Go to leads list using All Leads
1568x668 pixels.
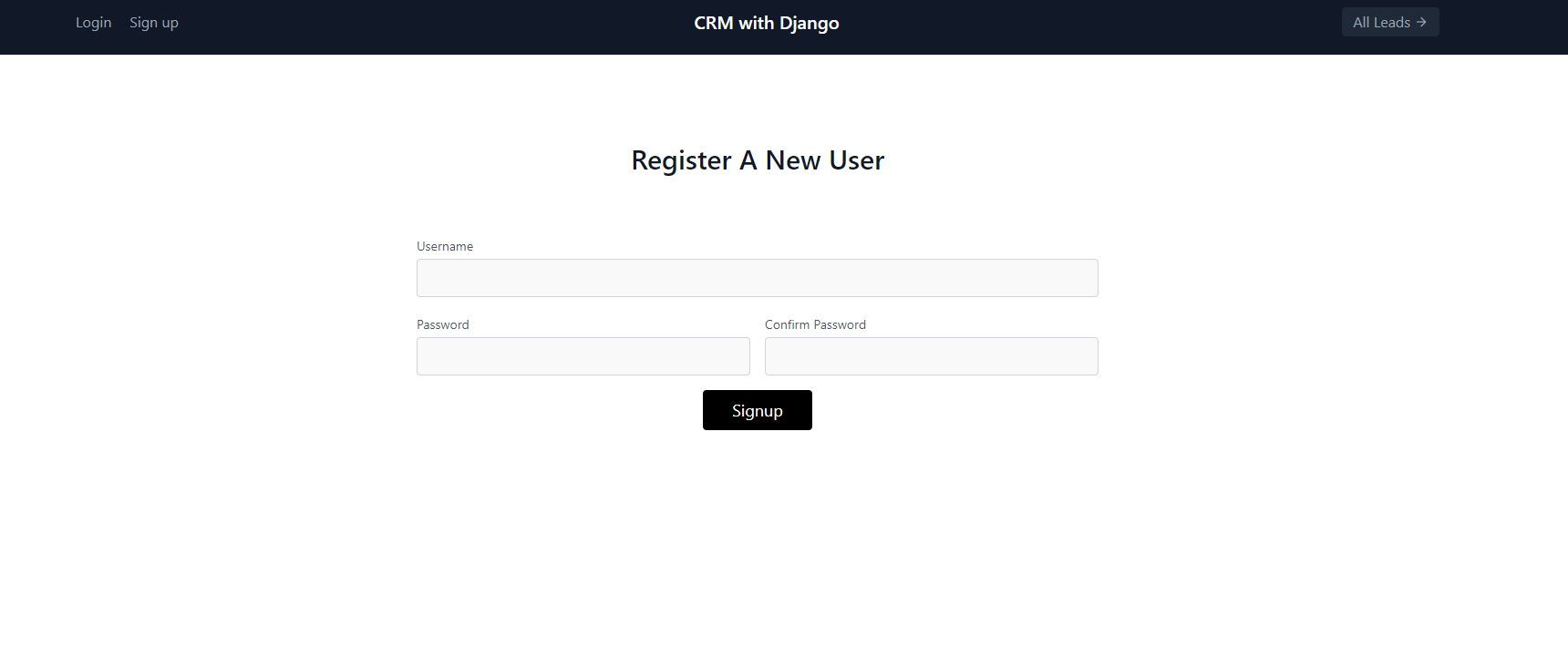pyautogui.click(x=1389, y=22)
